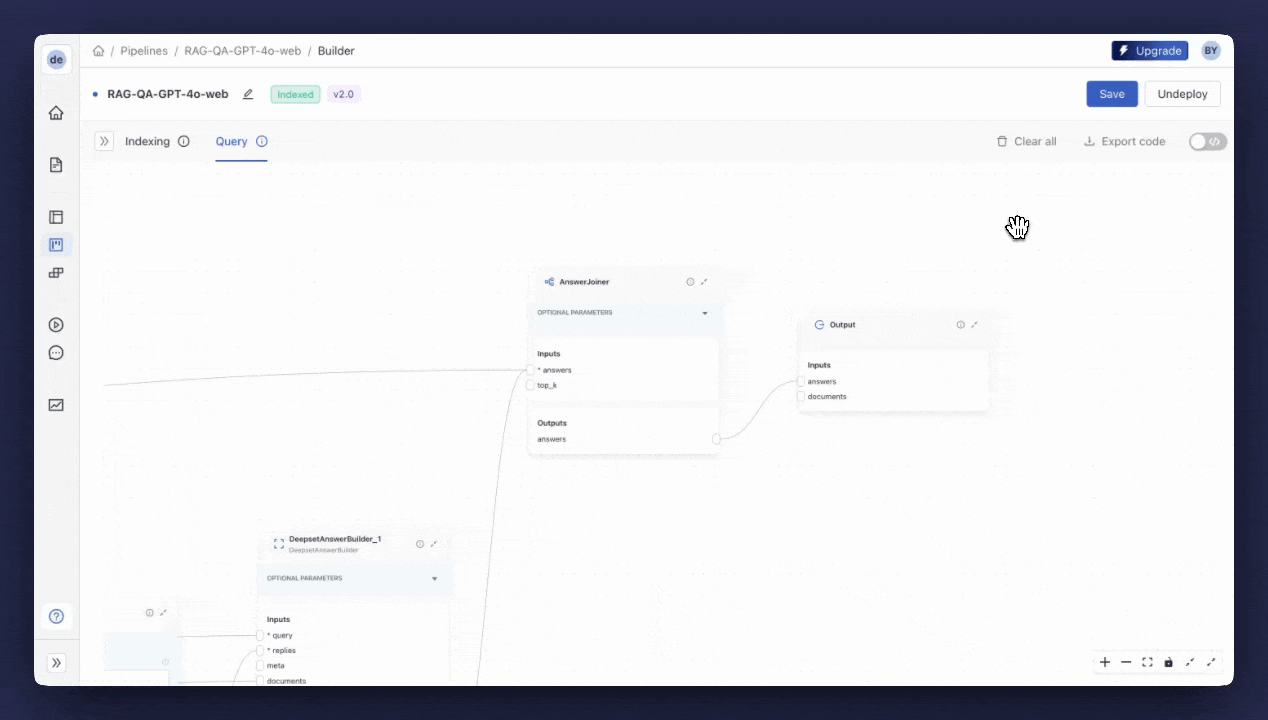
Task: Open the Playground play icon in sidebar
Action: pos(56,325)
